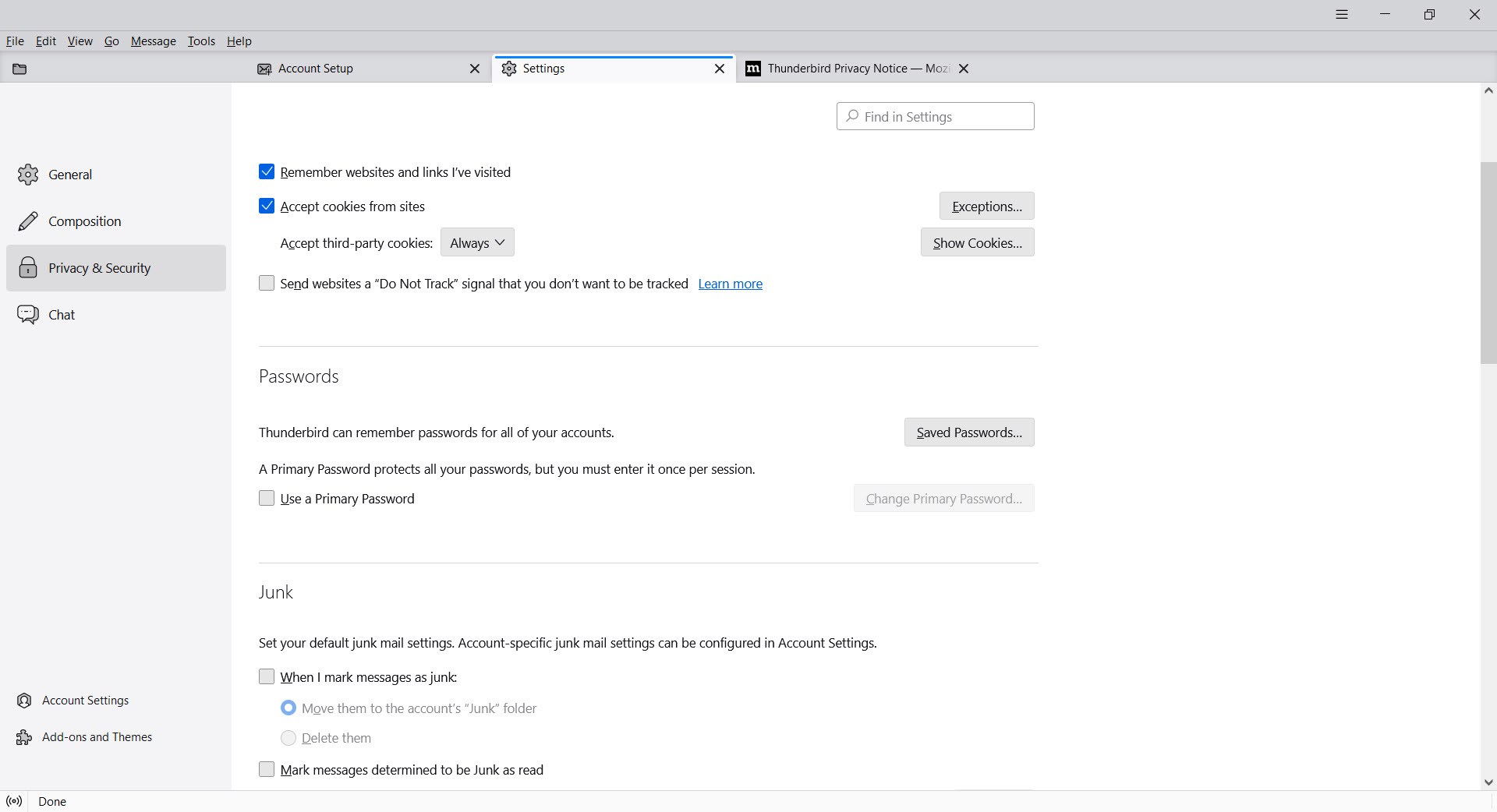Close the Account Setup tab
The image size is (1497, 812).
[475, 69]
